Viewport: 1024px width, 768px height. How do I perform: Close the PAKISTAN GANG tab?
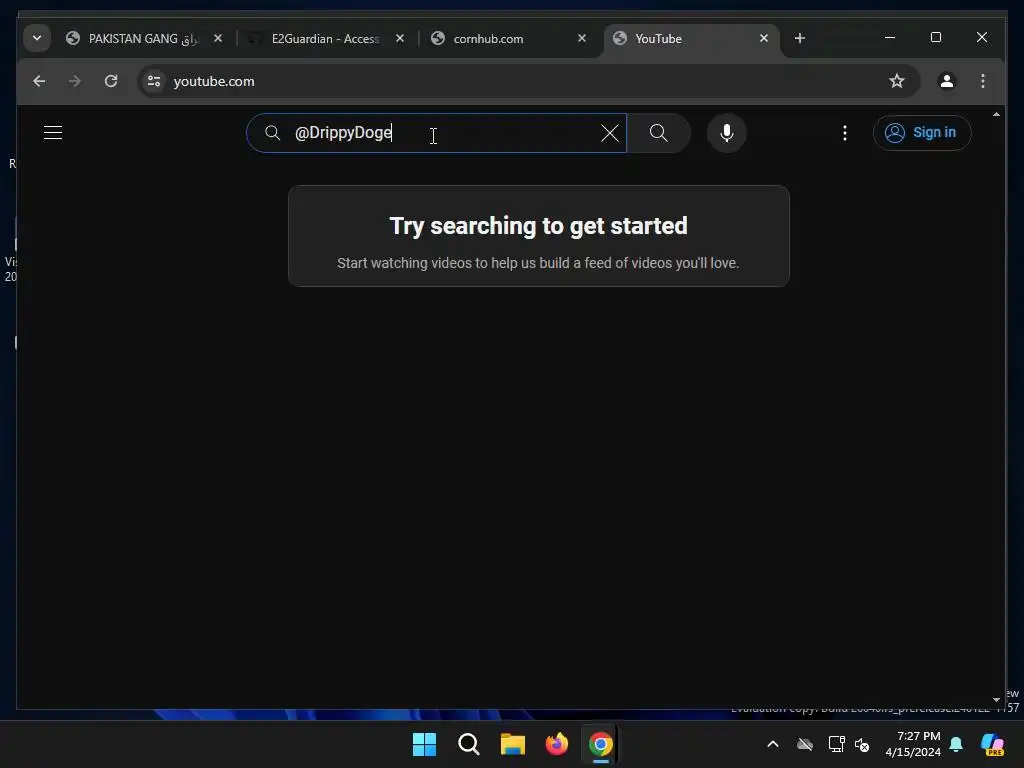point(218,39)
